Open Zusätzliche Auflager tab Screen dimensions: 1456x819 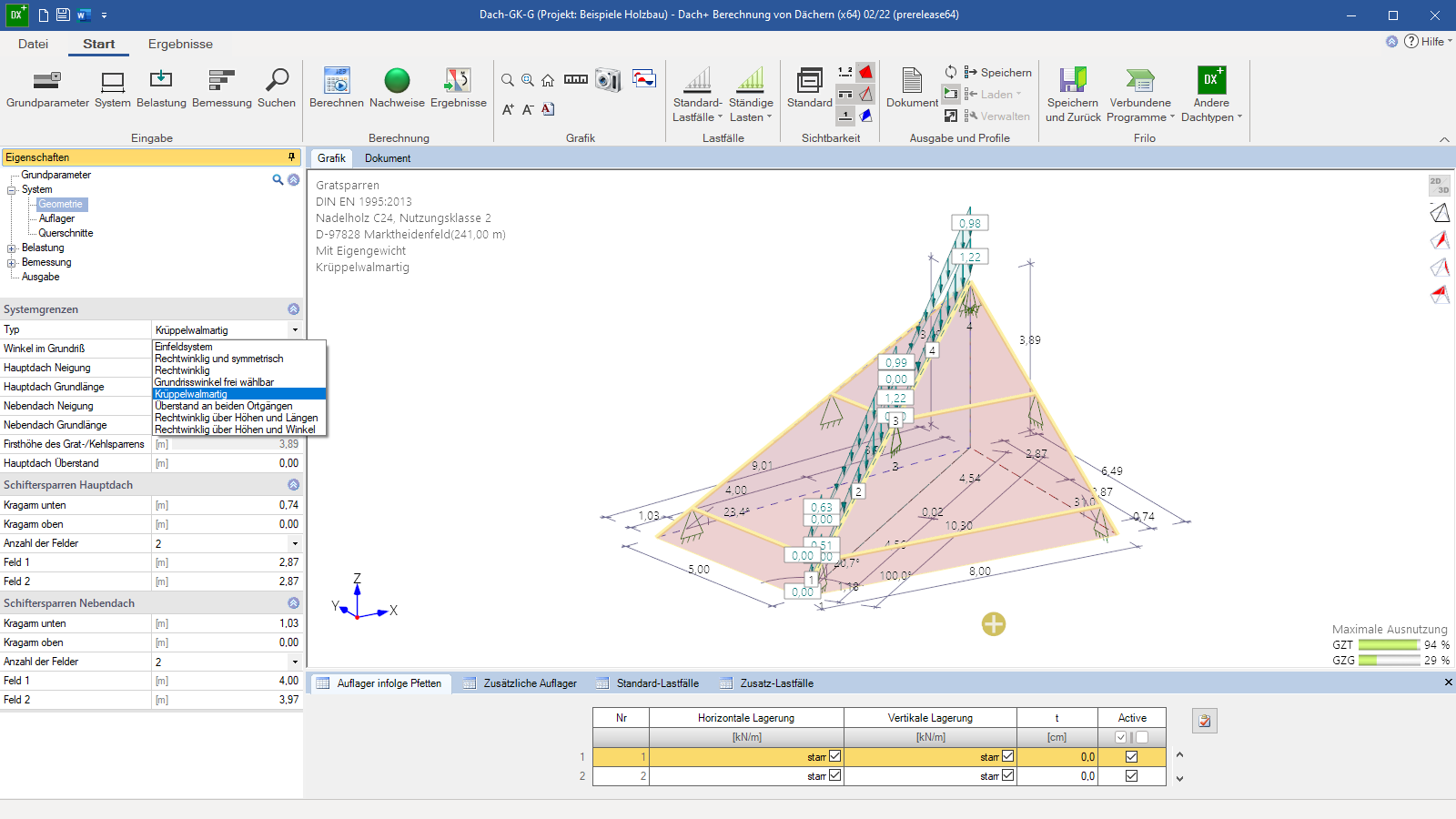click(x=520, y=683)
